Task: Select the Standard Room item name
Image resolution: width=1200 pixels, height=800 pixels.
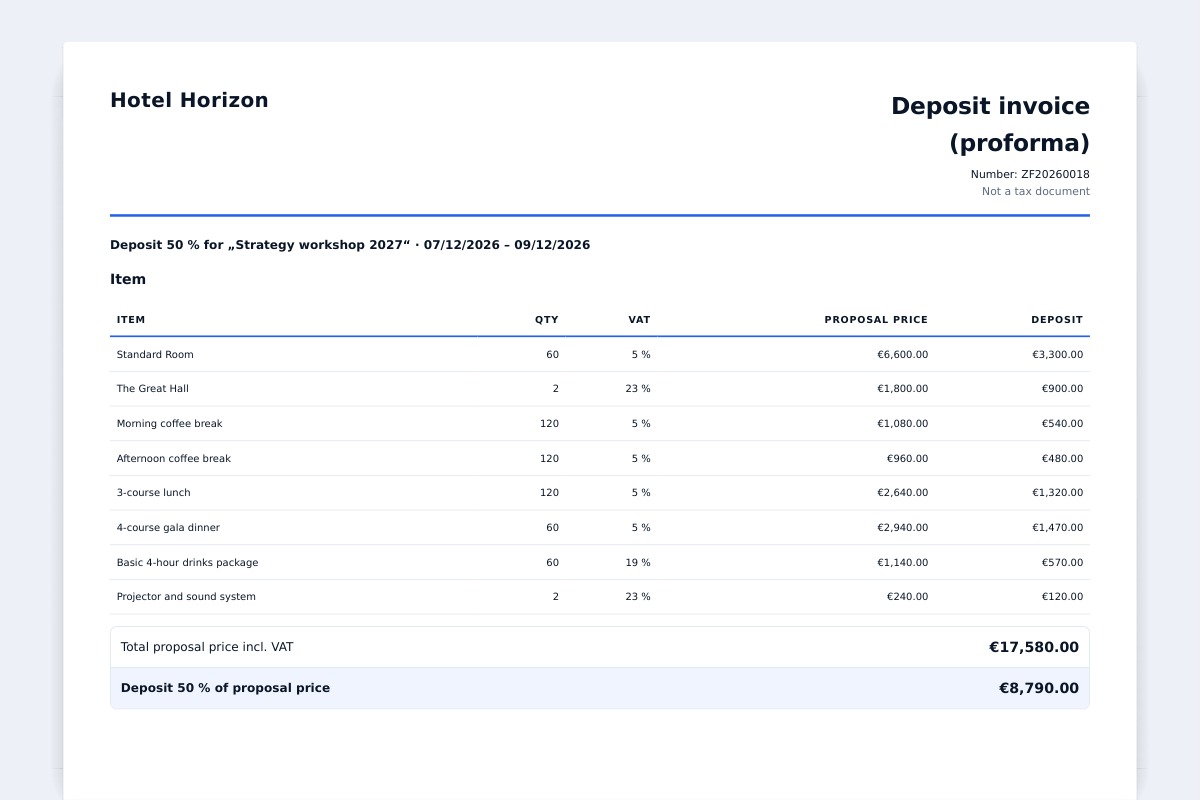Action: 155,354
